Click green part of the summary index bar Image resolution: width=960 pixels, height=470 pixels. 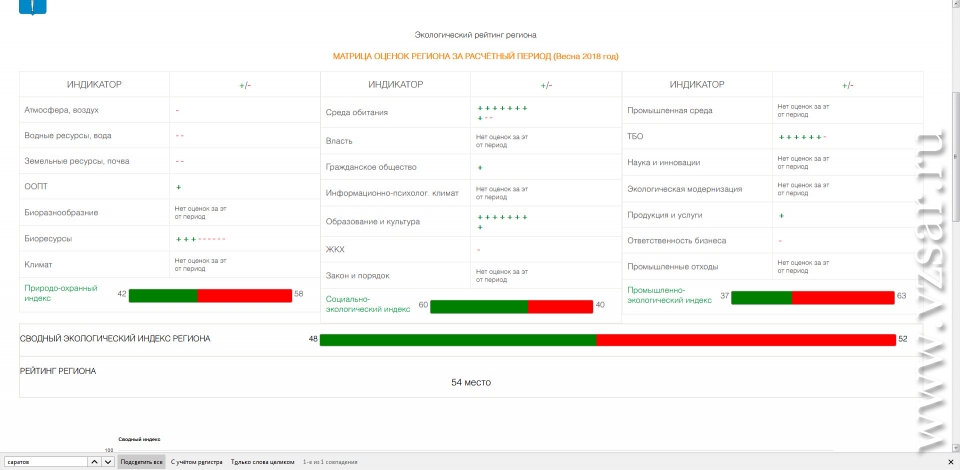[457, 340]
